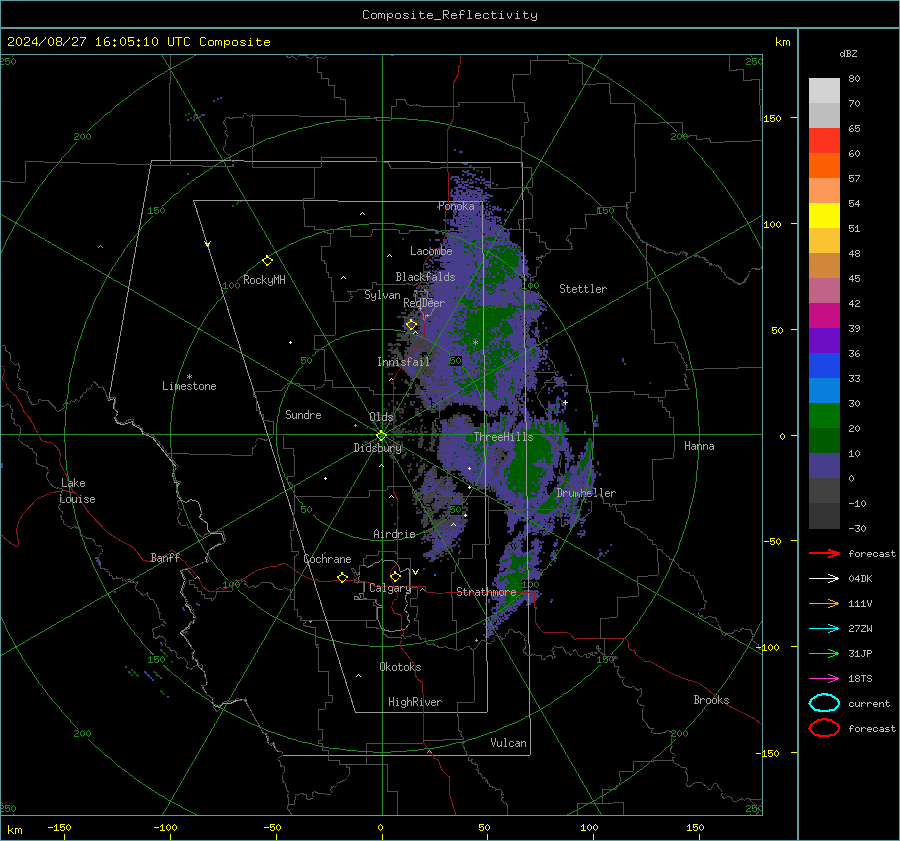Click the ThreeHills label
This screenshot has height=841, width=900.
503,437
